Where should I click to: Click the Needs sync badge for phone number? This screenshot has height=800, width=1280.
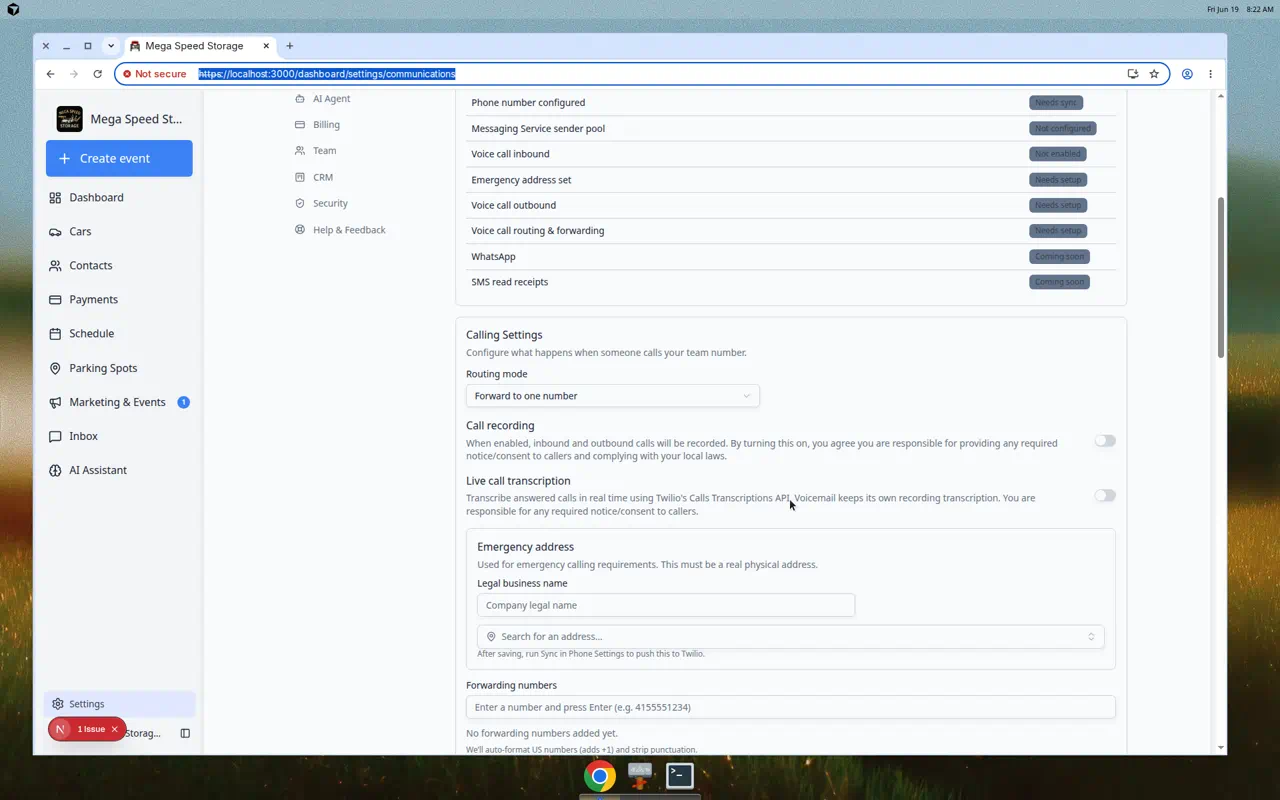tap(1056, 102)
